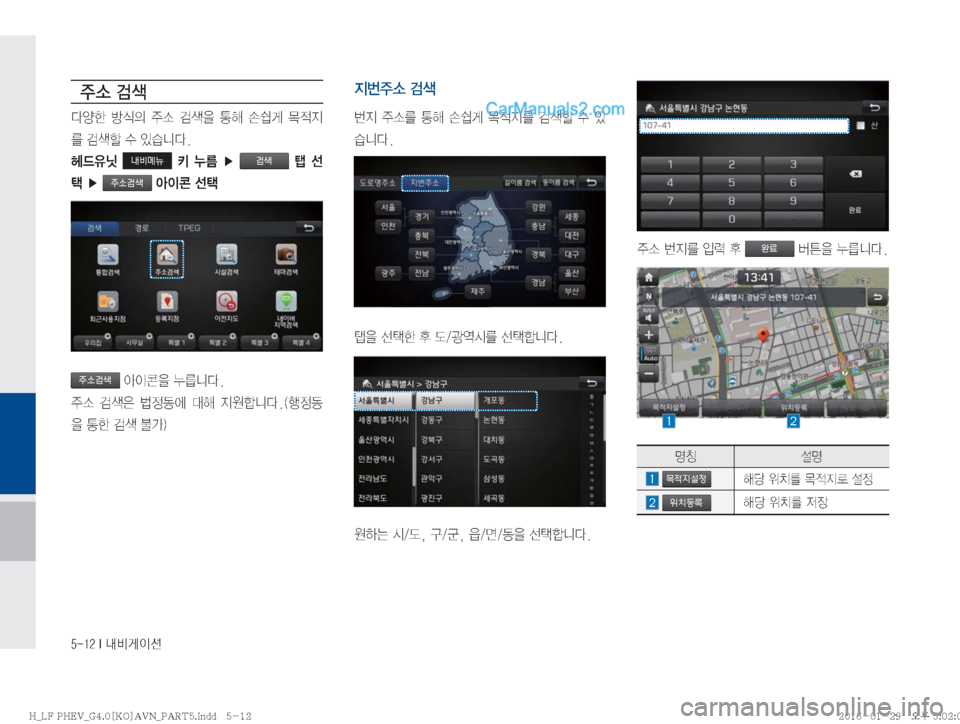Select 서울 on the province map

coord(388,207)
